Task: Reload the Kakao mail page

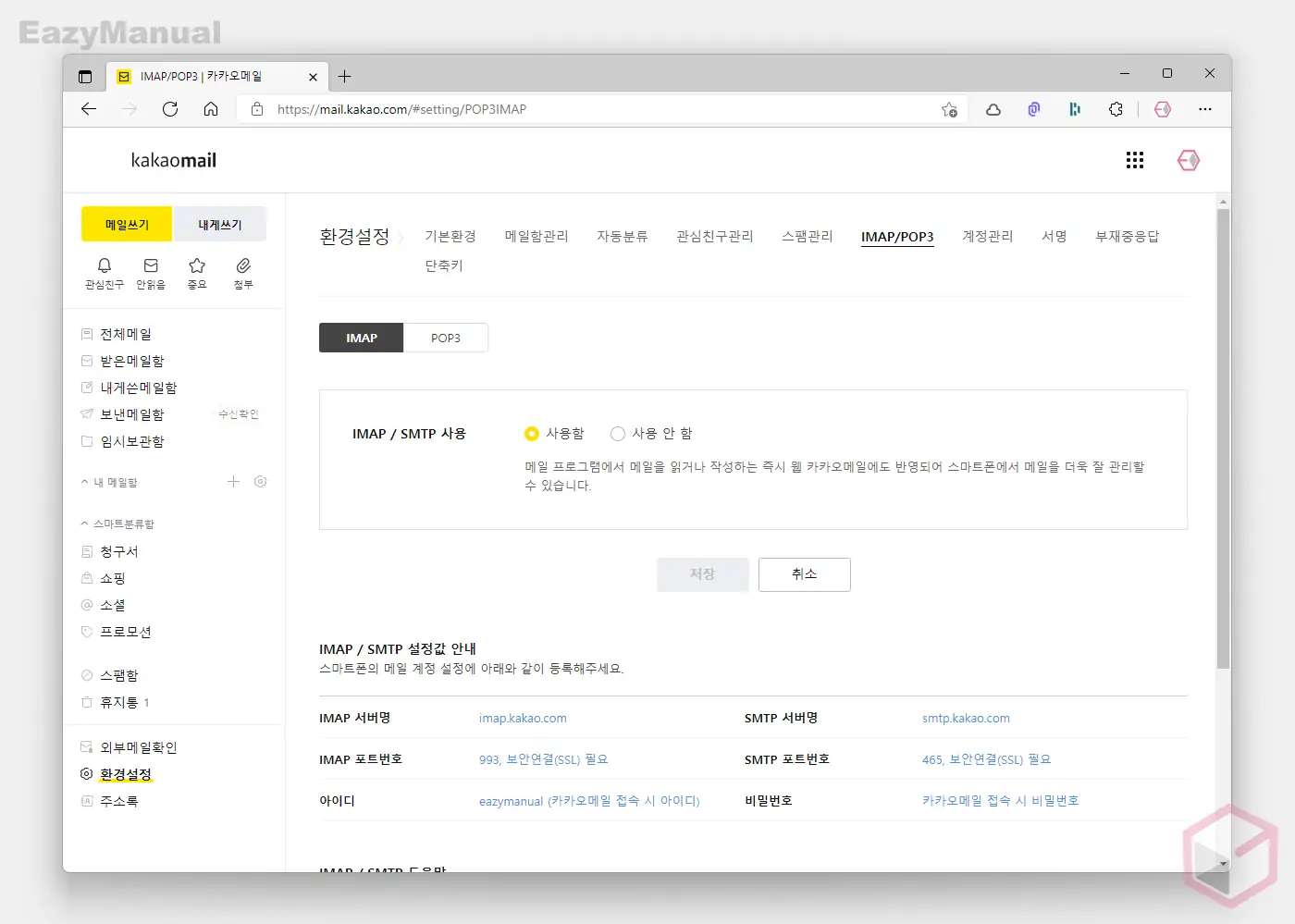Action: point(170,109)
